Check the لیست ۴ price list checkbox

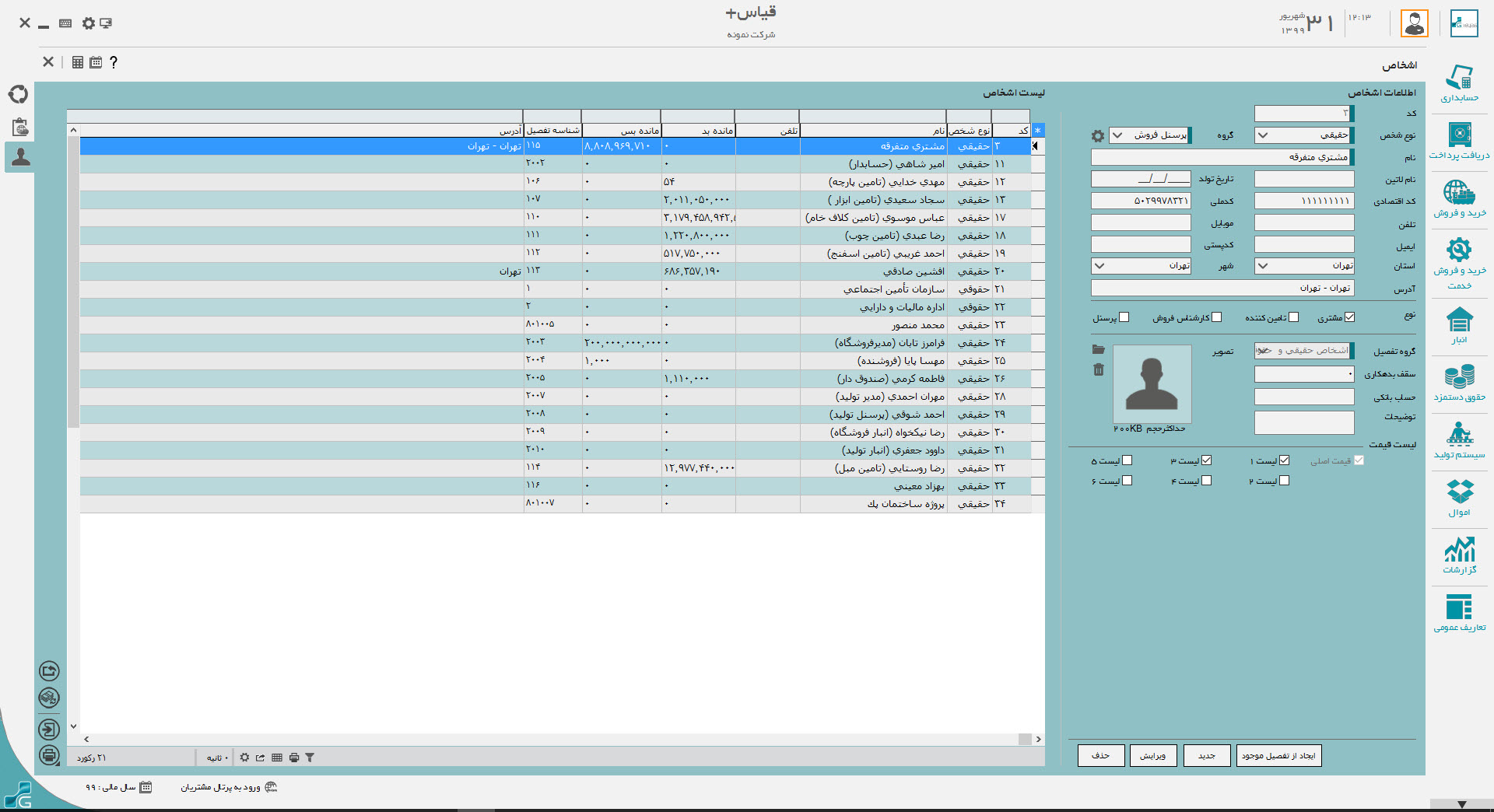pos(1207,481)
